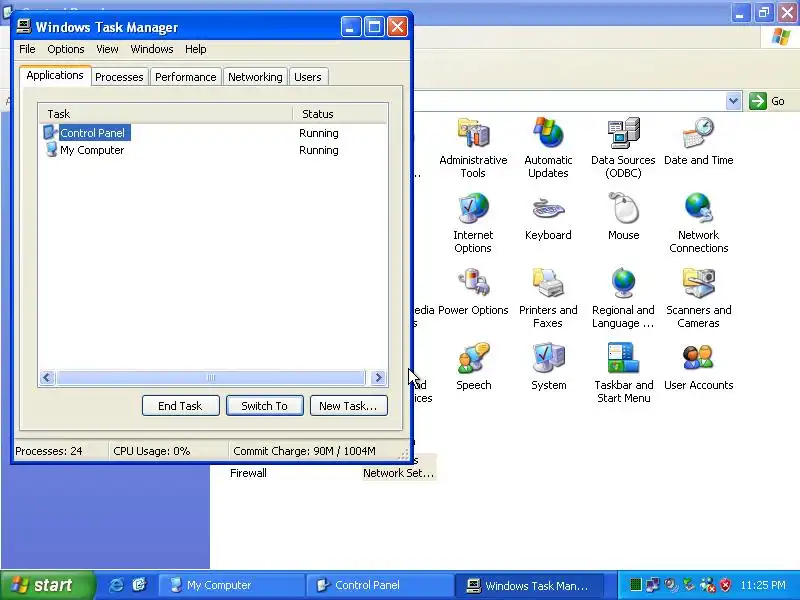
Task: Switch to the Users tab
Action: (308, 77)
